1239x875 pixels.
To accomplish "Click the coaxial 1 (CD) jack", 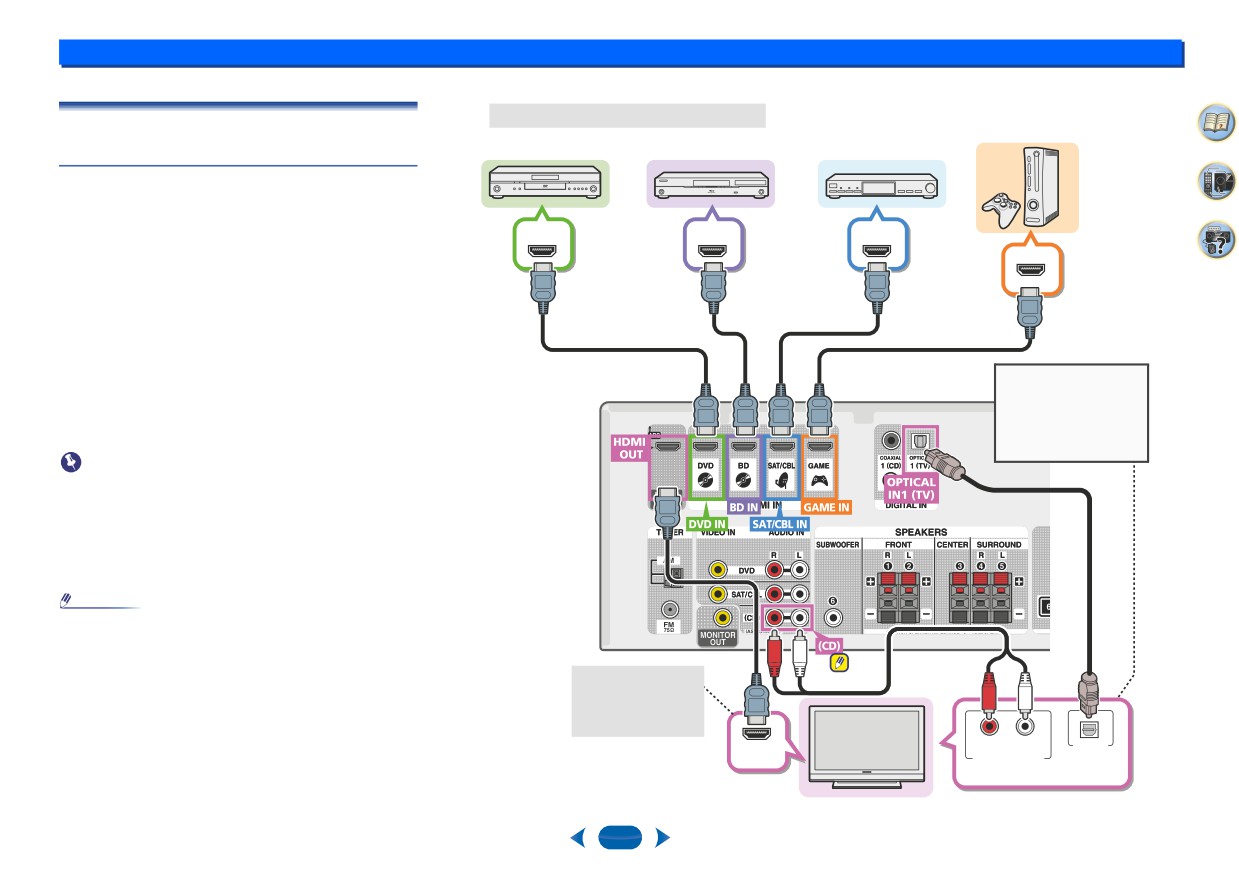I will (890, 439).
